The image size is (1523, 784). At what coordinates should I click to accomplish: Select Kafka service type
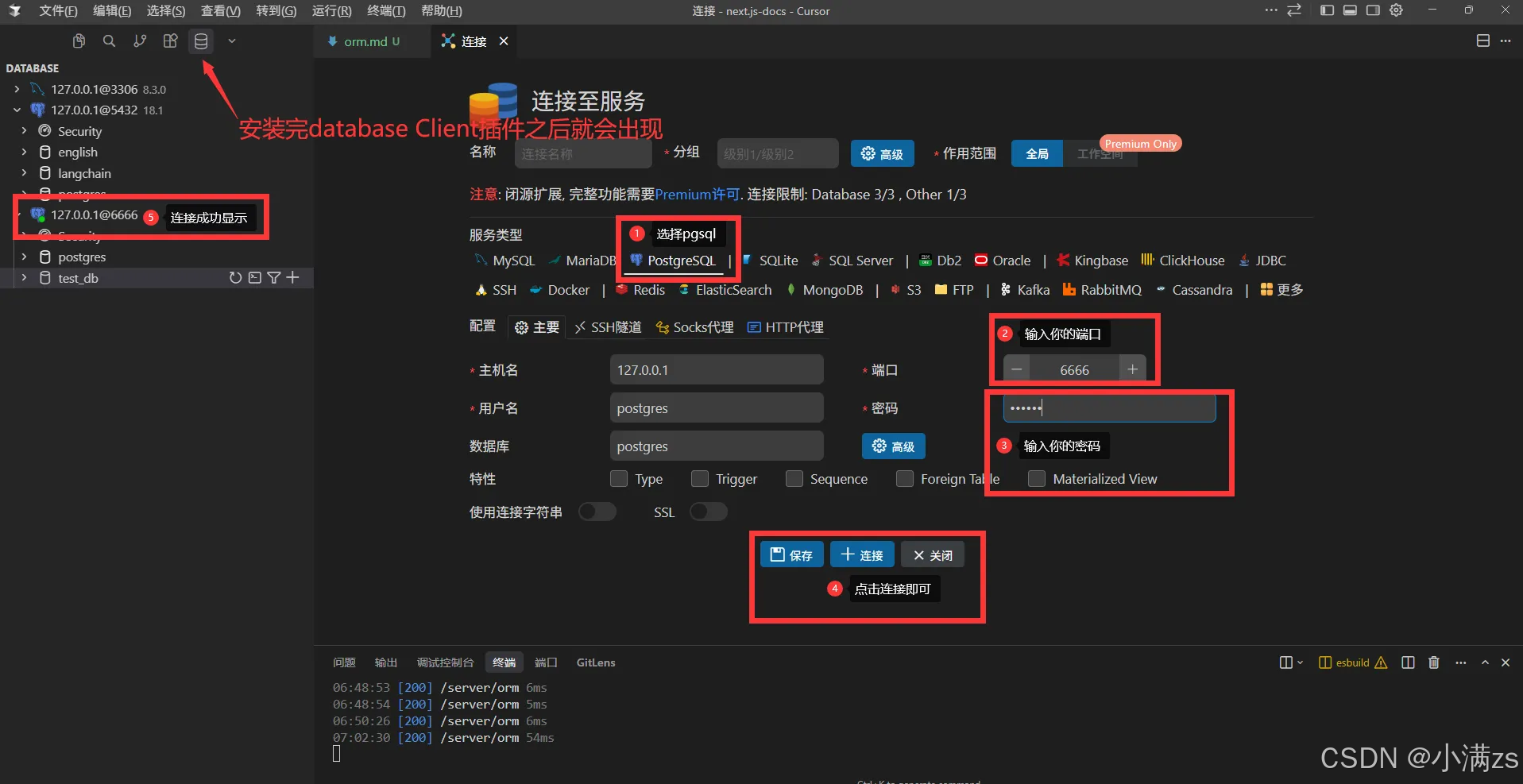tap(1025, 290)
